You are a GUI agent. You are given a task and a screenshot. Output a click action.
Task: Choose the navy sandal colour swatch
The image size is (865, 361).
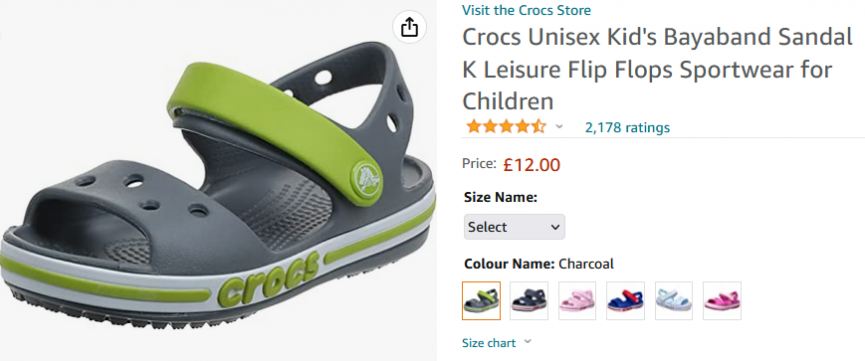[529, 301]
